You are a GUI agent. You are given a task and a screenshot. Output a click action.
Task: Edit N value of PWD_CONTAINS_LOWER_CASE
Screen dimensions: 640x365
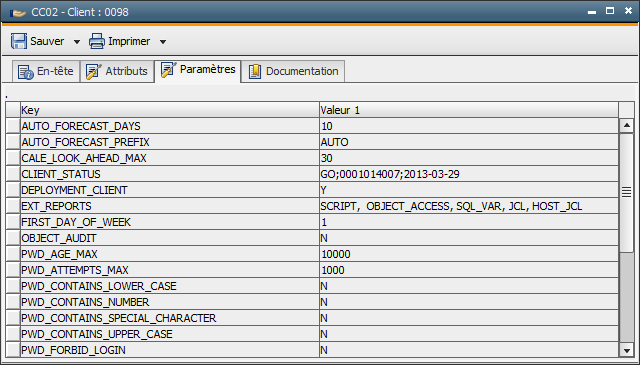pyautogui.click(x=469, y=286)
